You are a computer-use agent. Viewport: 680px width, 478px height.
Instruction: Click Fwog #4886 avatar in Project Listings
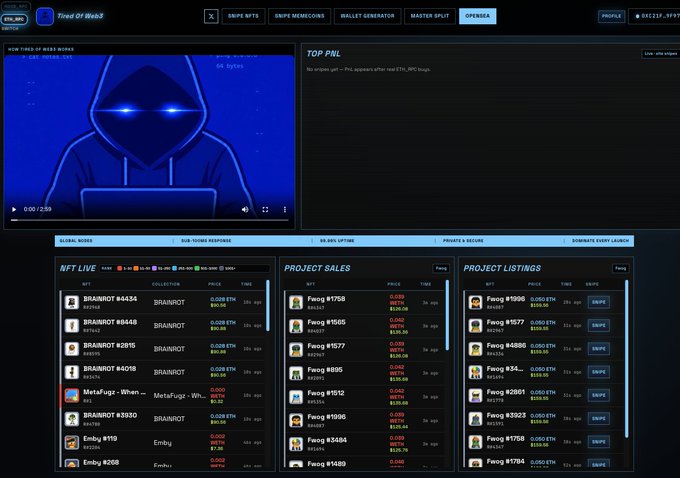tap(475, 349)
